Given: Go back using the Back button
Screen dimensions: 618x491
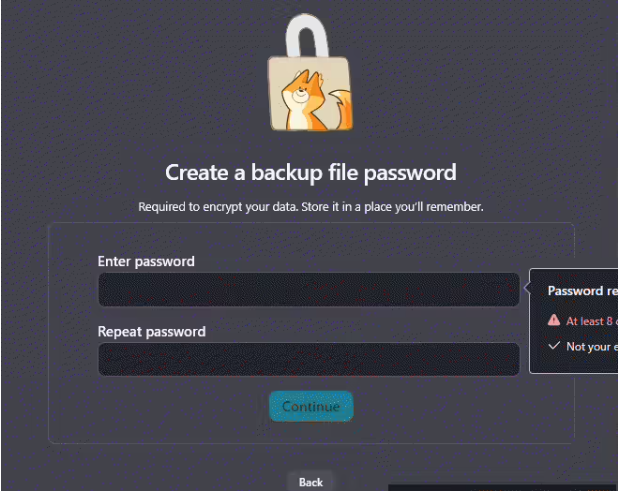Looking at the screenshot, I should (310, 482).
